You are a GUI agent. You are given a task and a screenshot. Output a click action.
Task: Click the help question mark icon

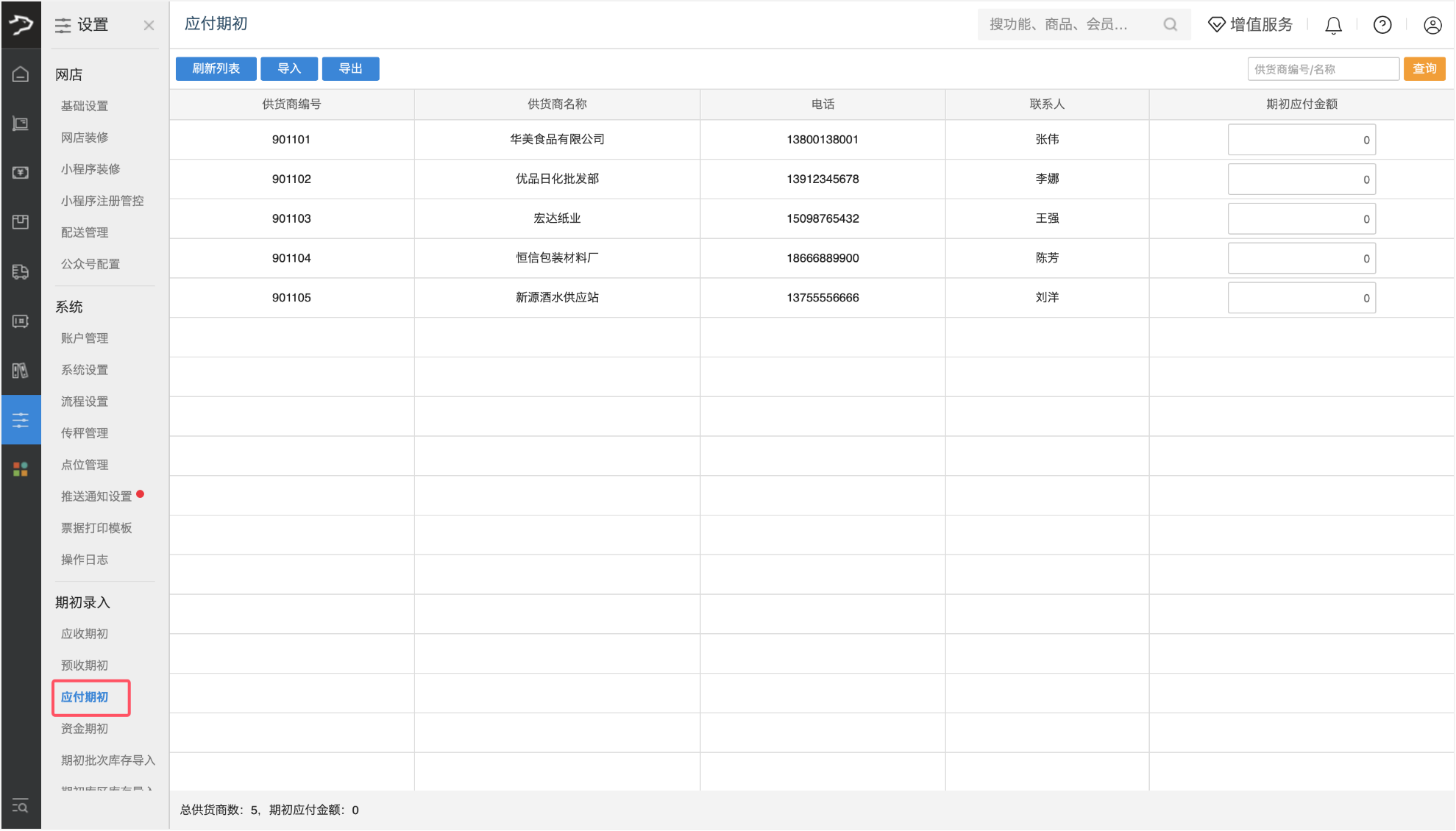[1382, 25]
